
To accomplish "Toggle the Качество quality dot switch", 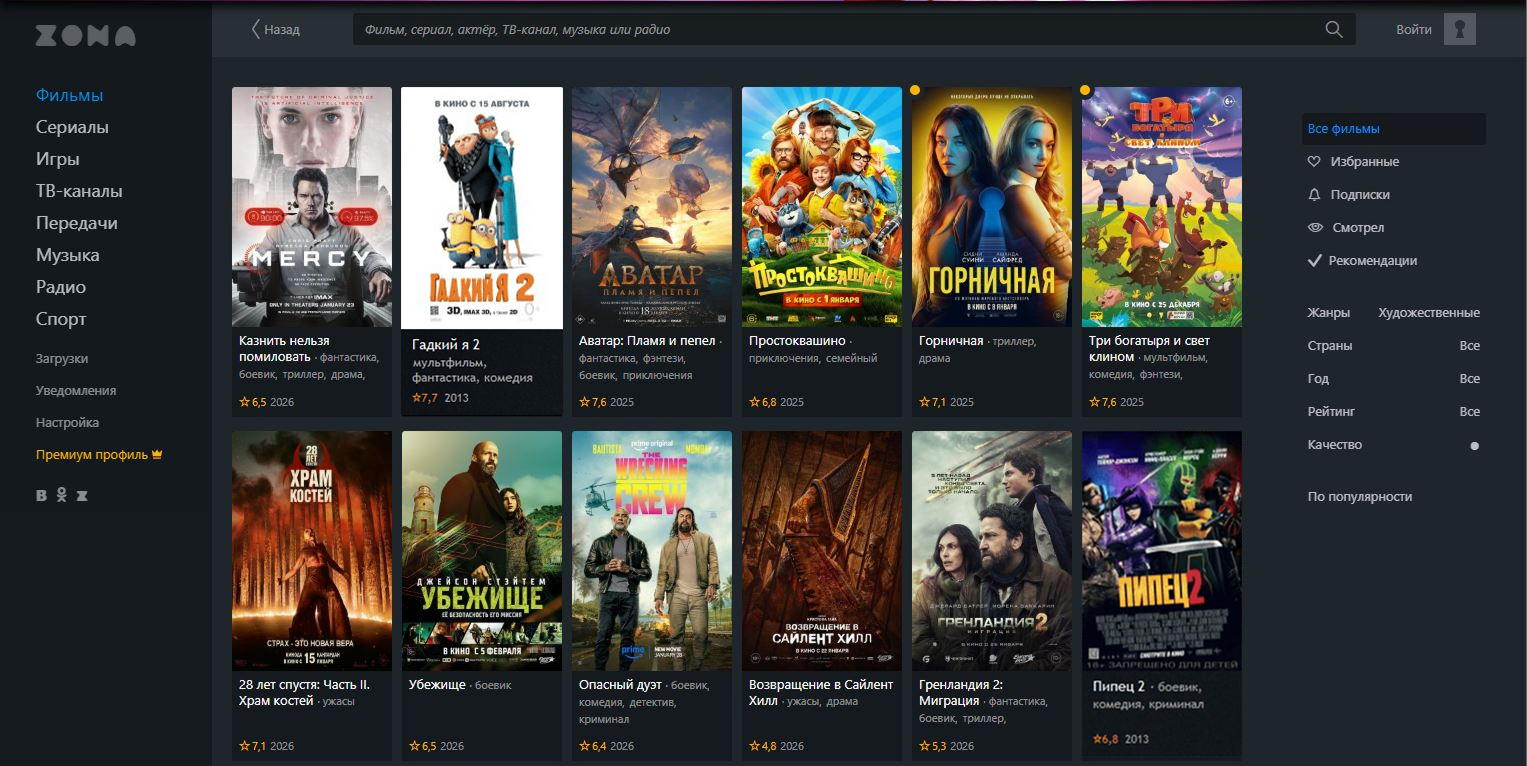I will tap(1474, 446).
